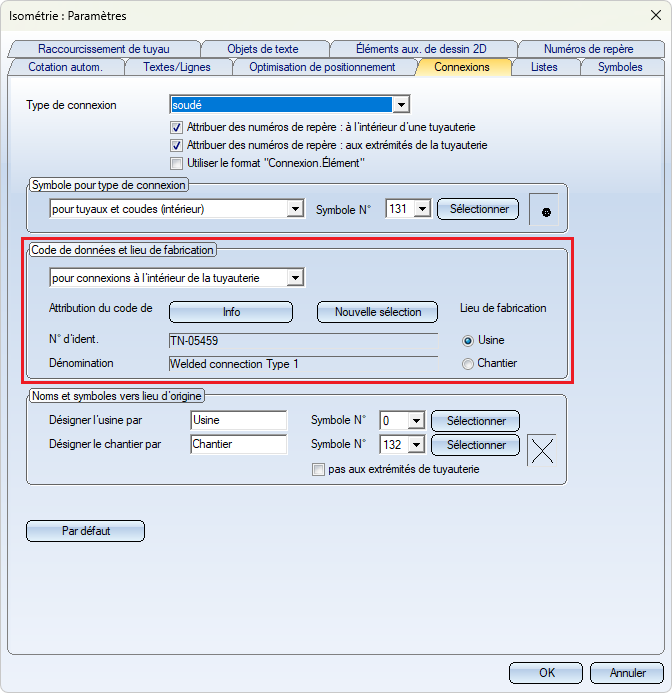Click the Annuler button

tap(627, 673)
